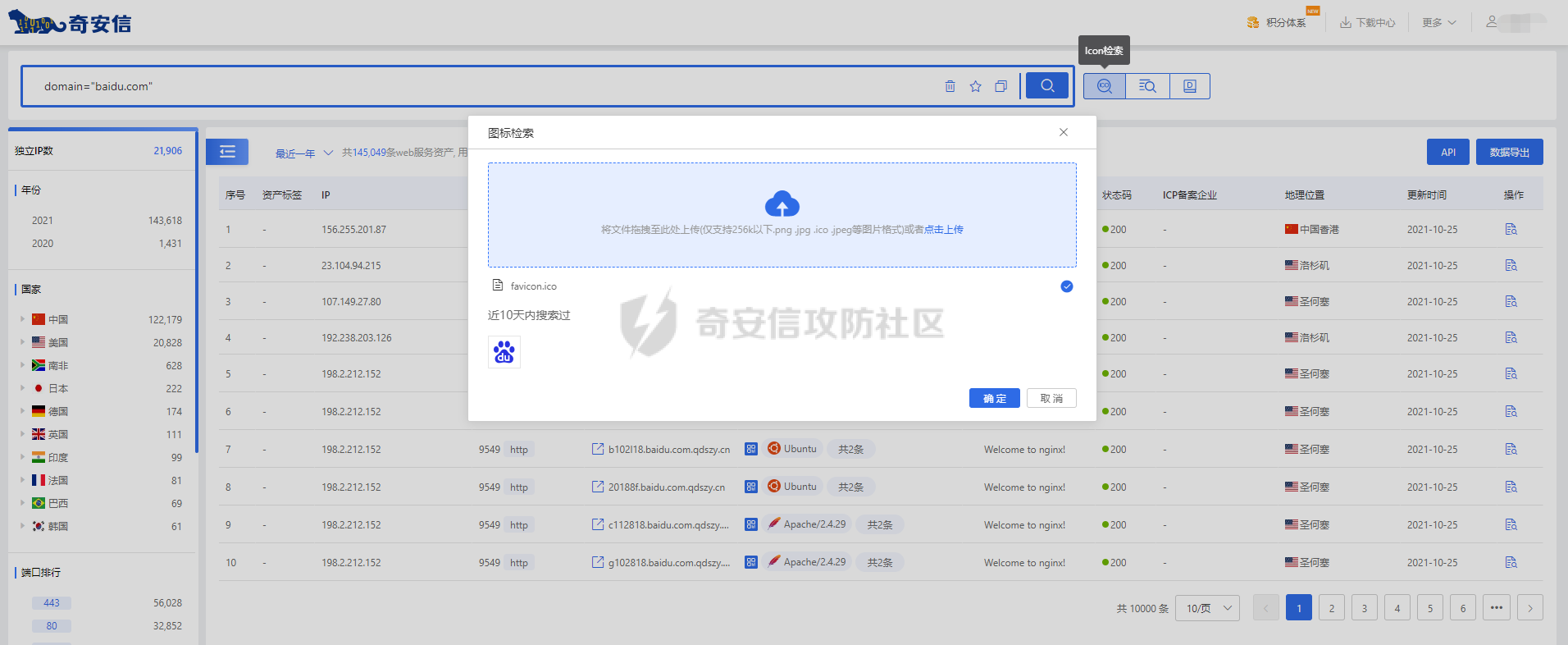Viewport: 1568px width, 645px height.
Task: Open the batch search list icon
Action: point(1146,86)
